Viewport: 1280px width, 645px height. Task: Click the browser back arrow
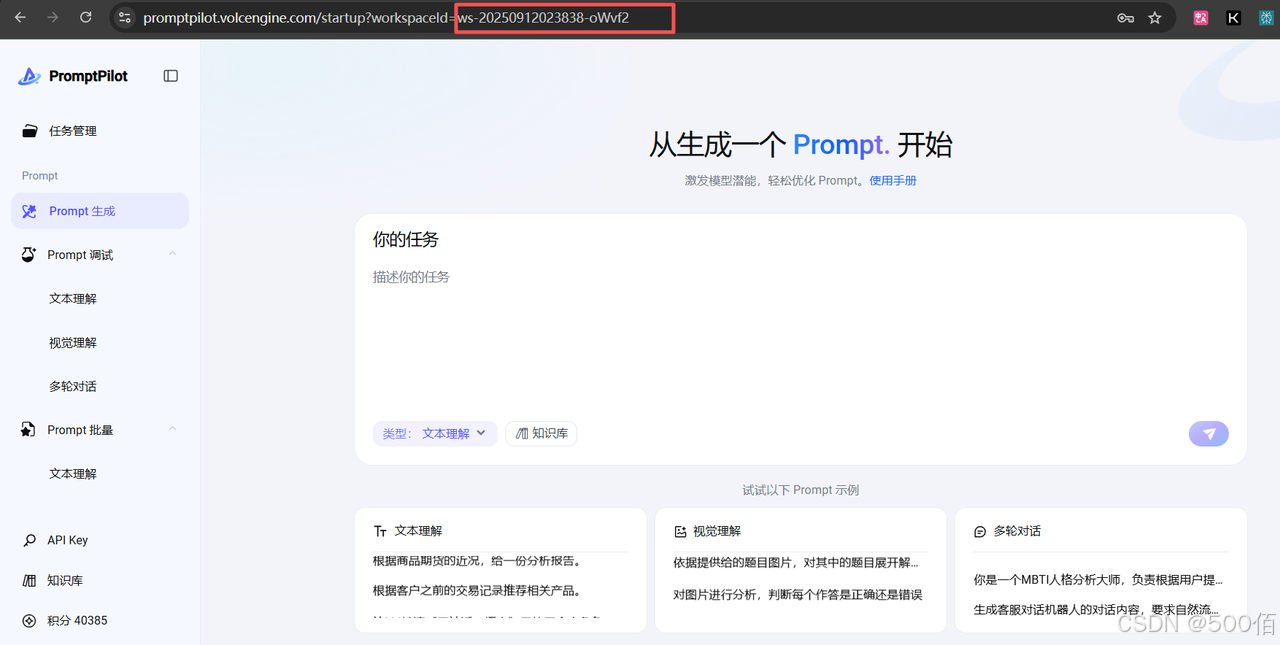(x=20, y=18)
